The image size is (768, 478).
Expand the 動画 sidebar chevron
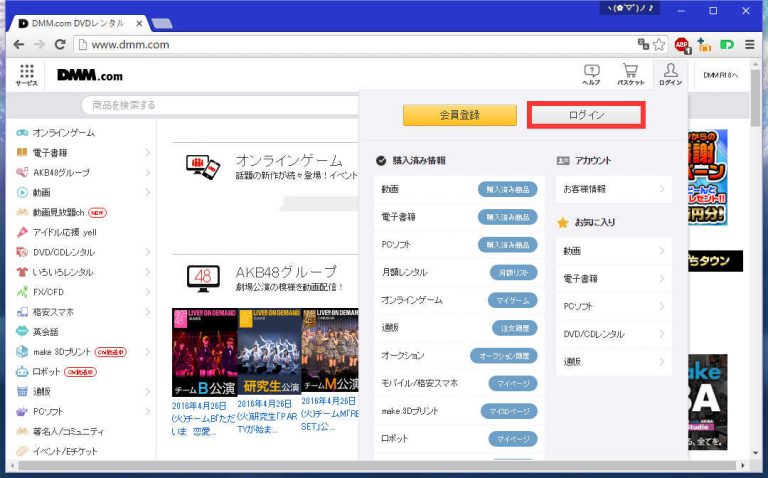(147, 192)
